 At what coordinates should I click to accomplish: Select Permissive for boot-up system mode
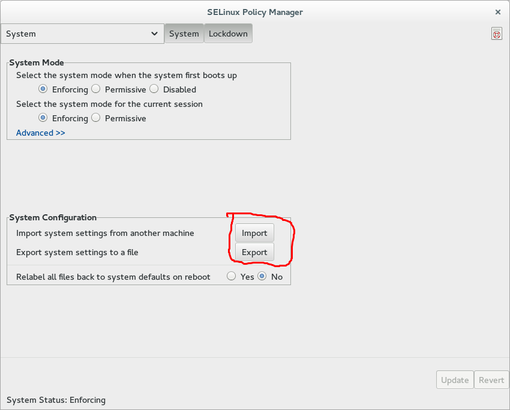coord(96,89)
